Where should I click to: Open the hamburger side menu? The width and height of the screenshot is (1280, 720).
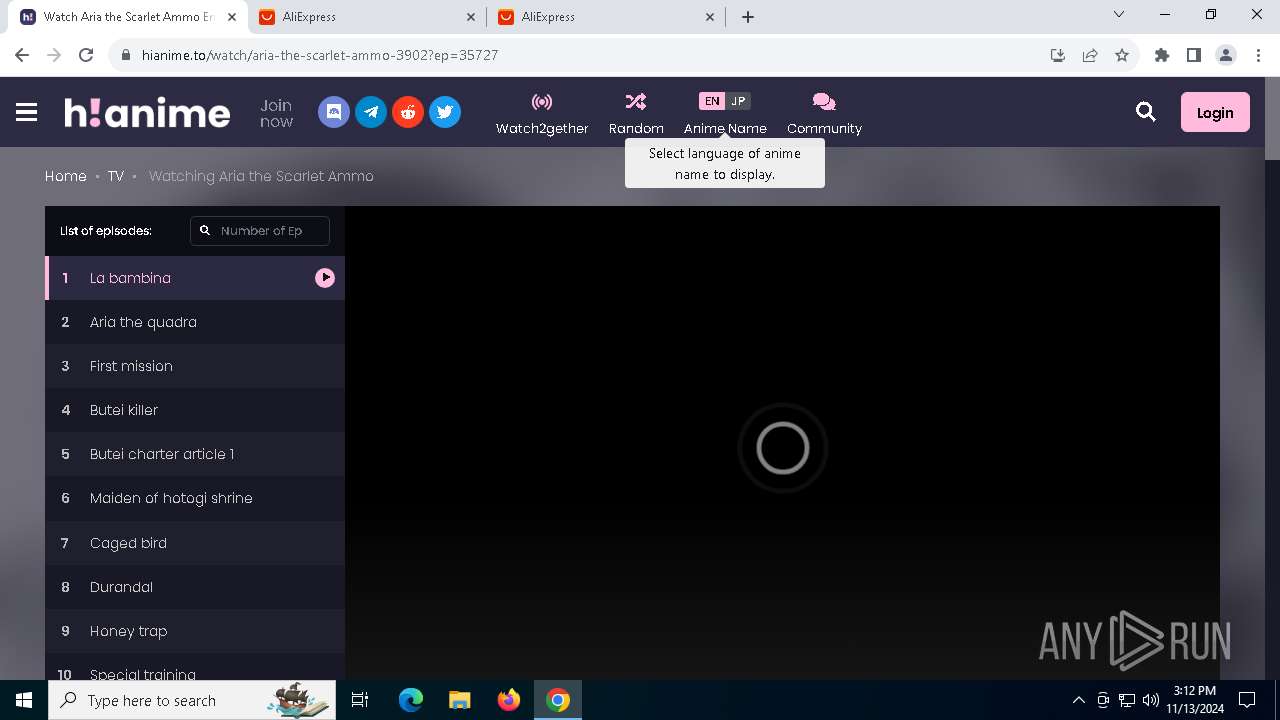pyautogui.click(x=27, y=112)
